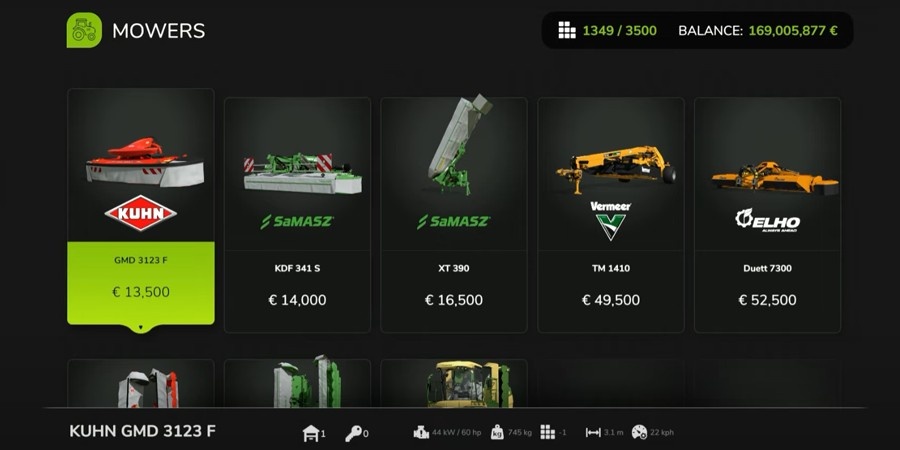This screenshot has width=900, height=450.
Task: Open the green folded mower in second row
Action: 297,383
